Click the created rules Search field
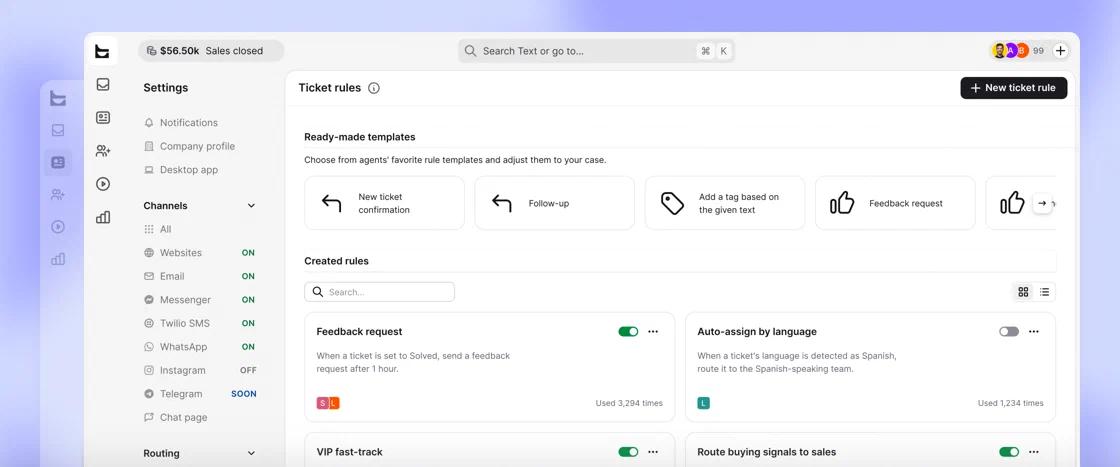The width and height of the screenshot is (1120, 467). click(379, 292)
